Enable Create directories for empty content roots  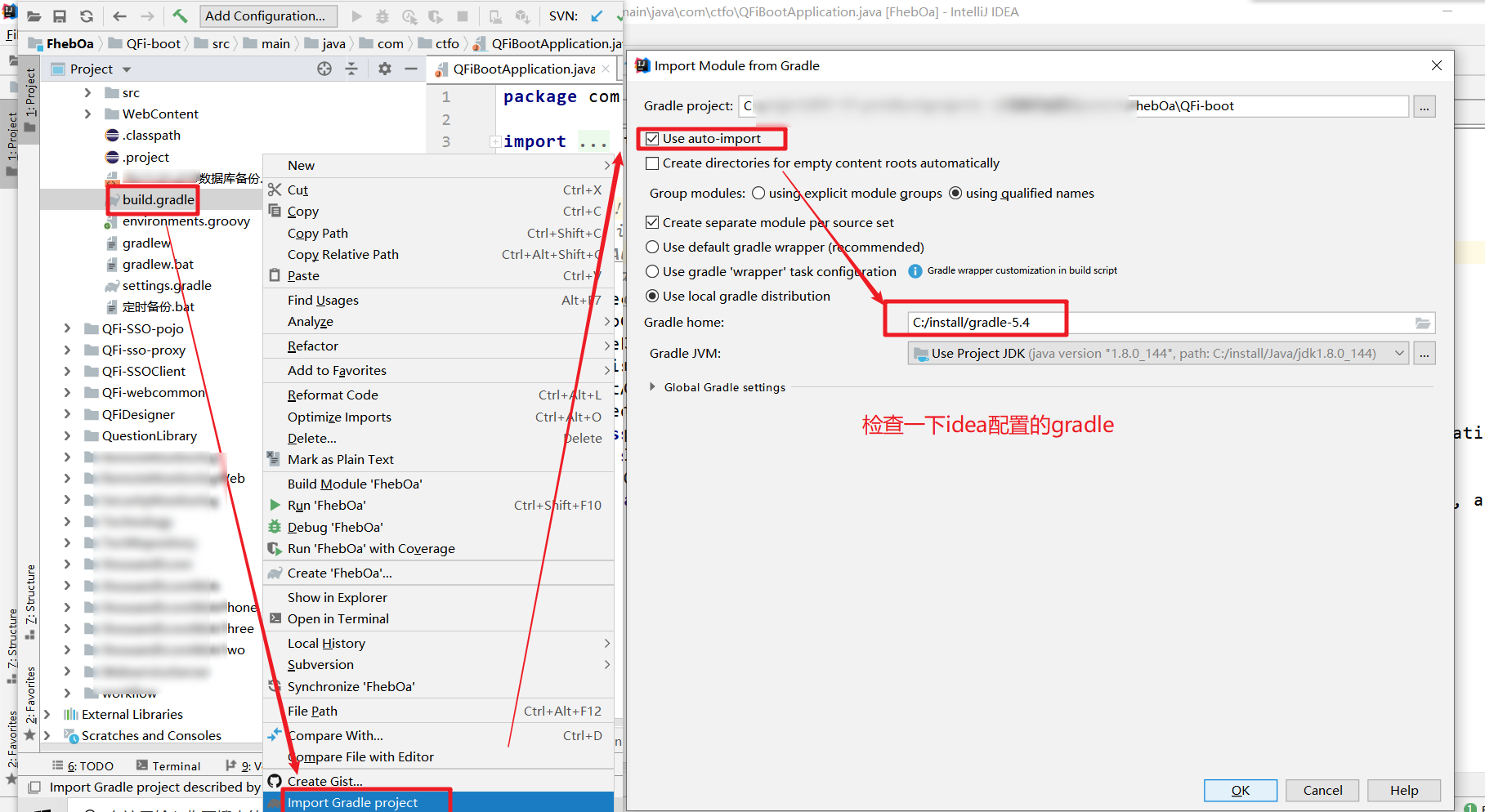(651, 163)
